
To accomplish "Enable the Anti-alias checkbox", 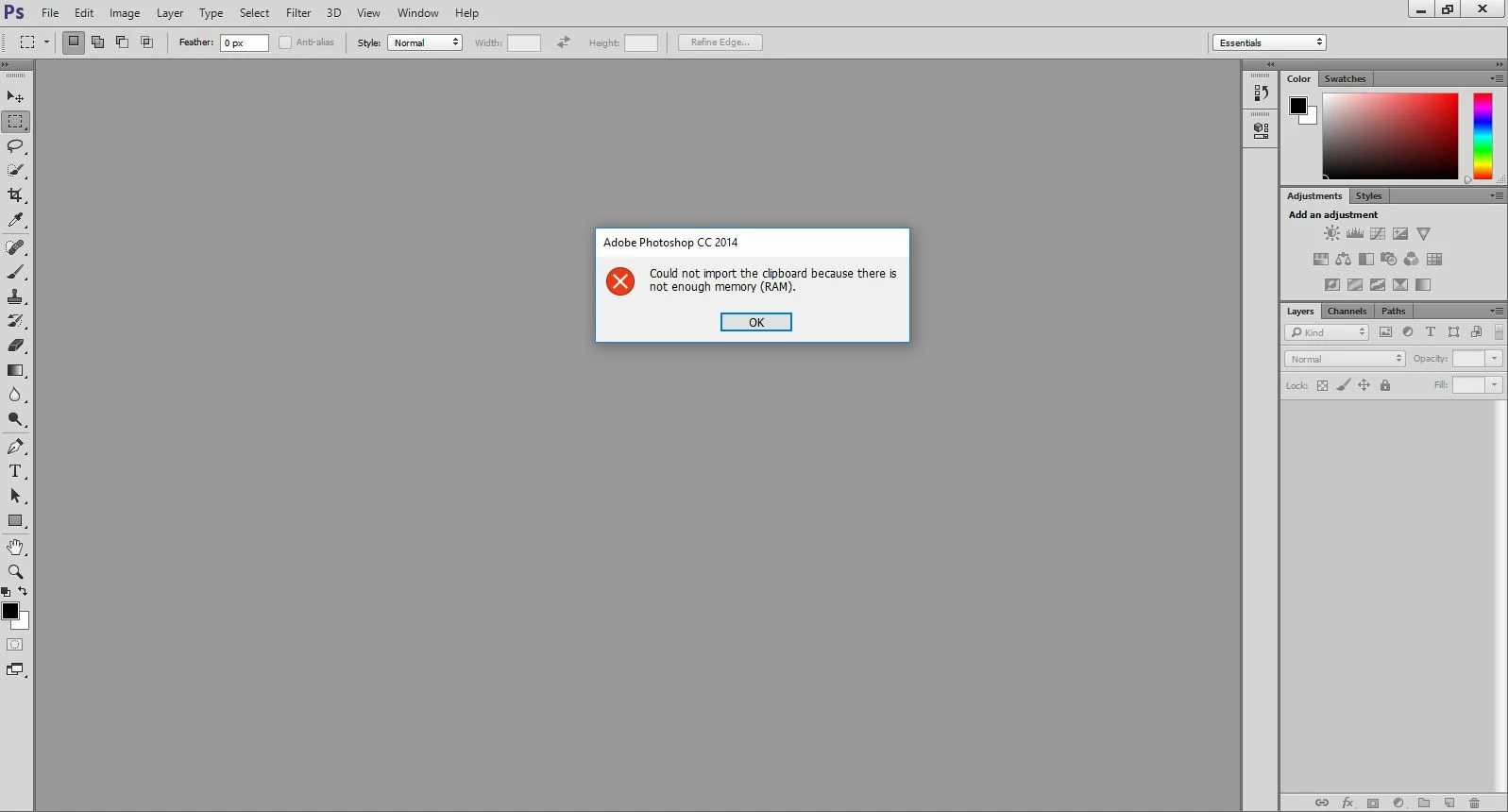I will click(x=285, y=42).
